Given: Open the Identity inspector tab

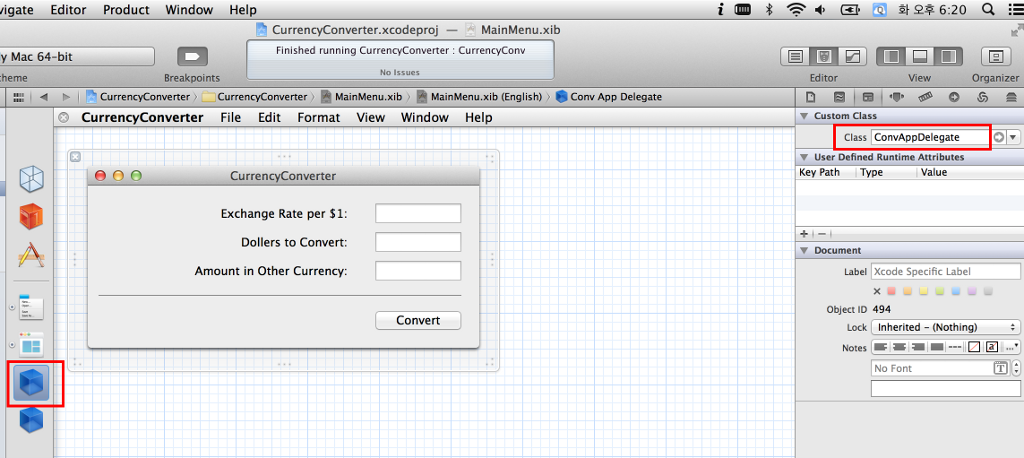Looking at the screenshot, I should [x=868, y=97].
